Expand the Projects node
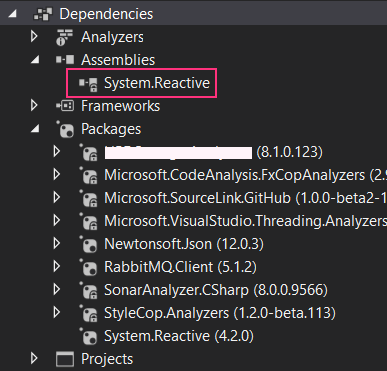The width and height of the screenshot is (387, 371). point(34,358)
